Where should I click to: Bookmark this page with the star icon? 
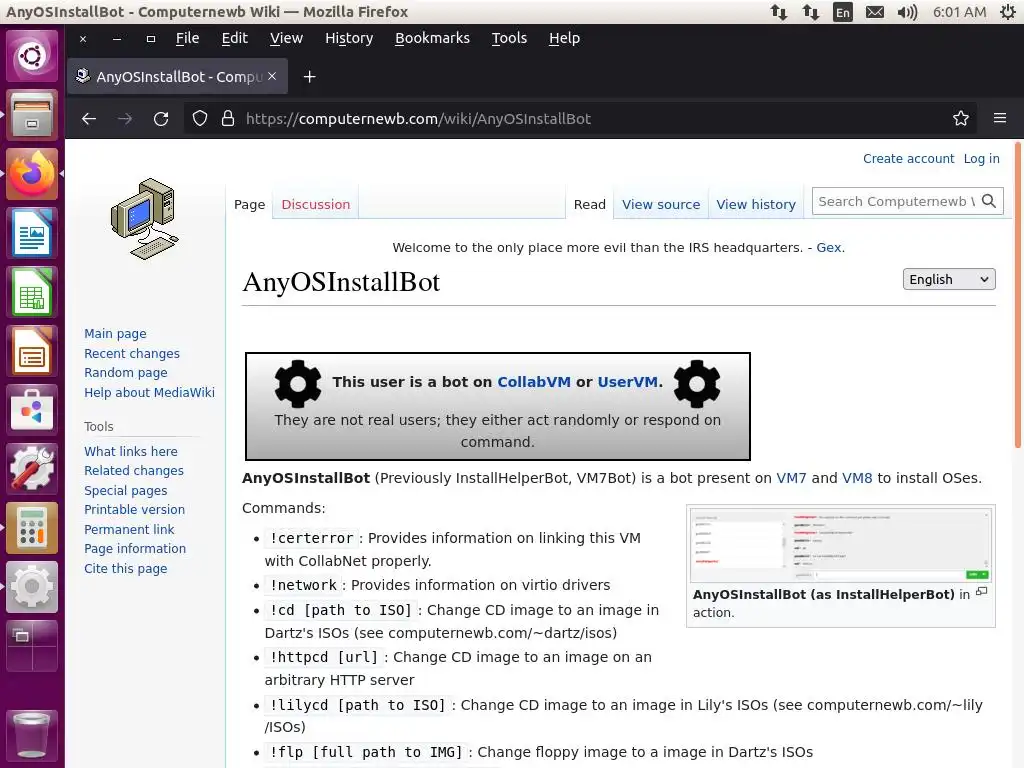(x=961, y=118)
